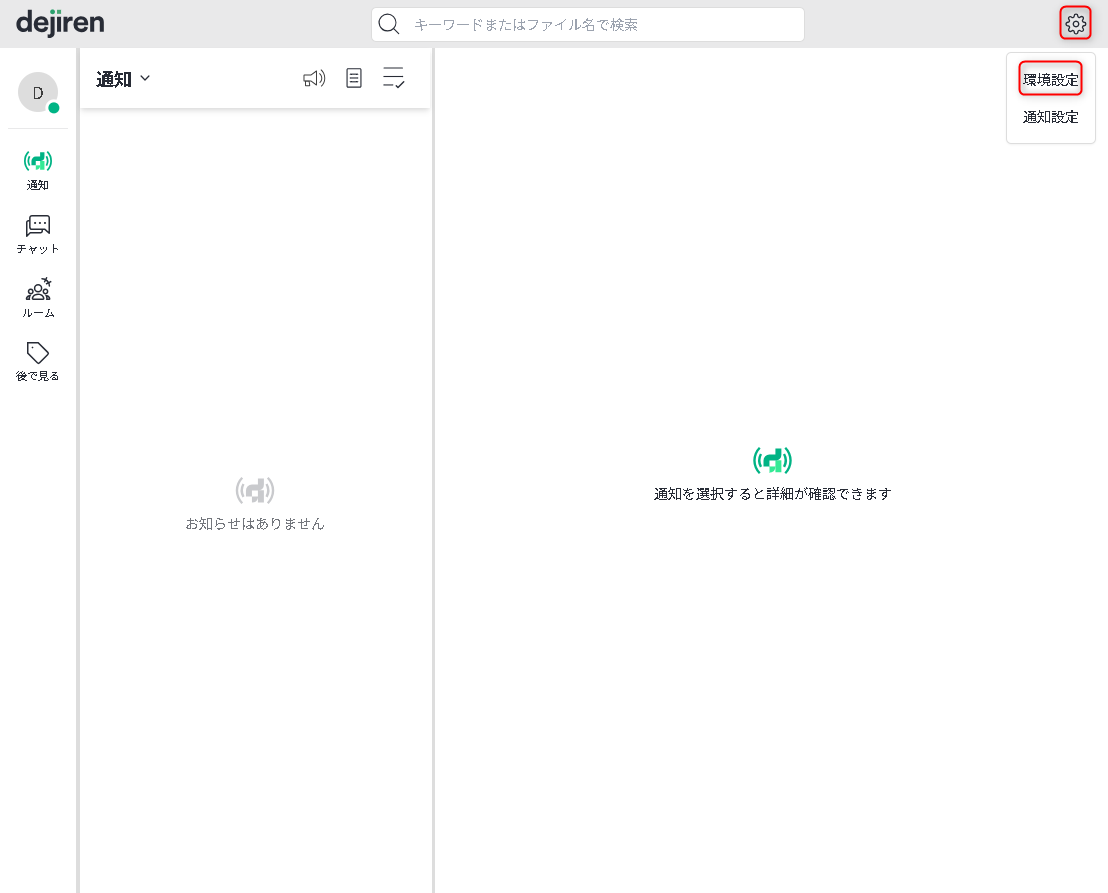
Task: Open the chat section in sidebar
Action: click(38, 234)
